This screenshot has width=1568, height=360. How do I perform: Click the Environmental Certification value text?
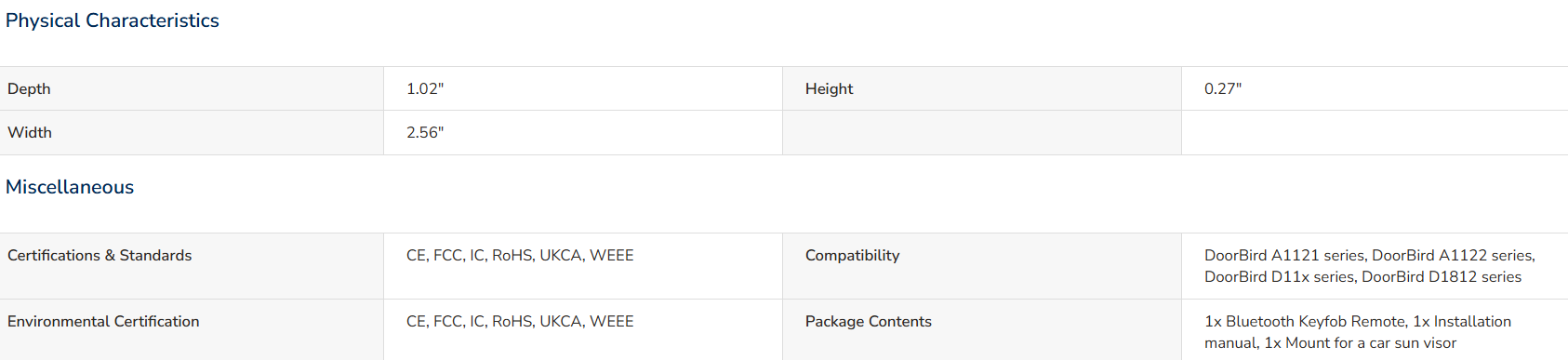(520, 321)
